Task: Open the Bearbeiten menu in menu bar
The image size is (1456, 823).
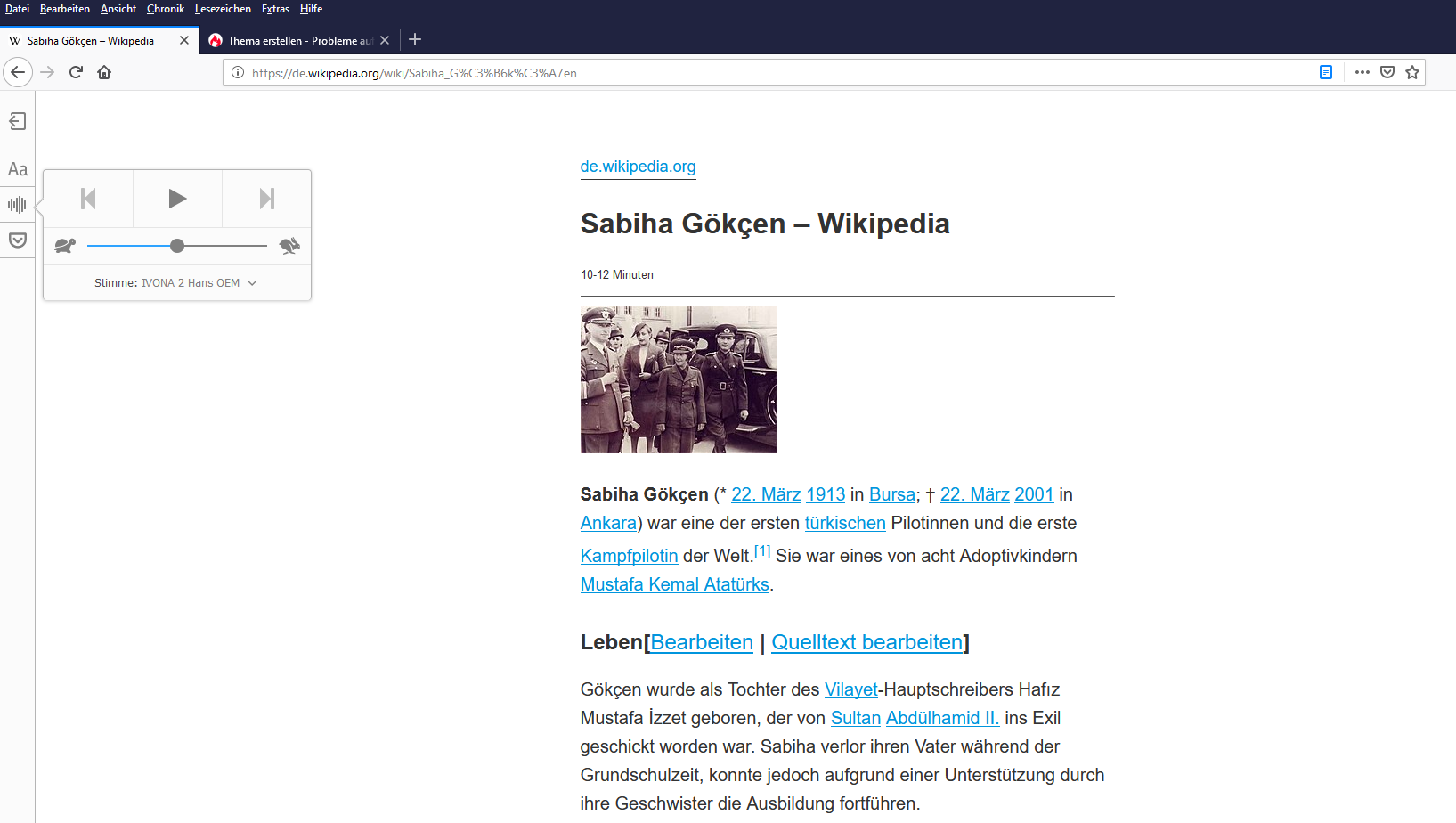Action: (65, 9)
